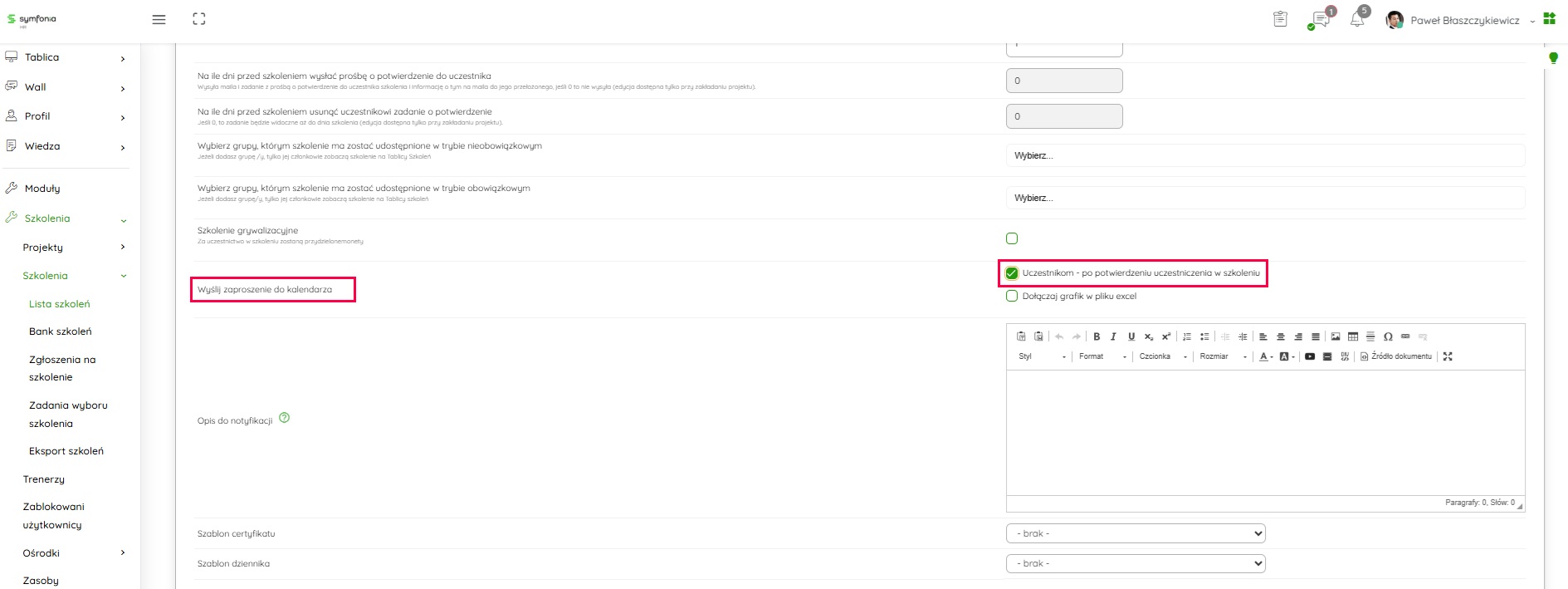Enable the Szkolenie grywalizacyjne checkbox
Image resolution: width=1568 pixels, height=589 pixels.
[1012, 238]
